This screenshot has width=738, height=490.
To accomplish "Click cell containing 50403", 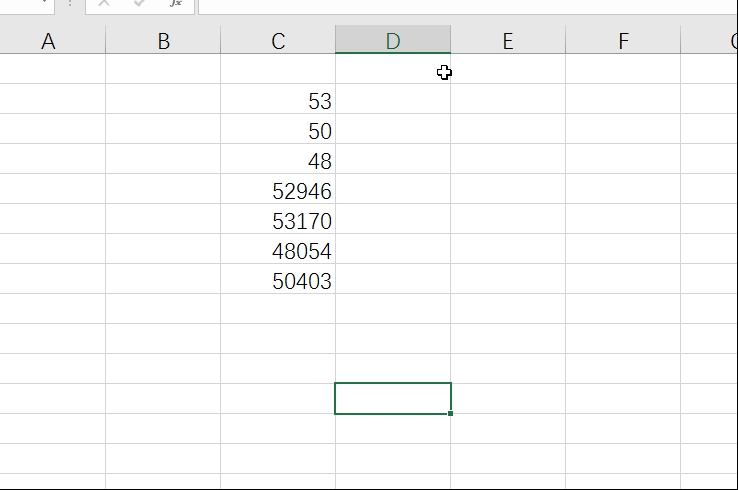I will [x=278, y=279].
